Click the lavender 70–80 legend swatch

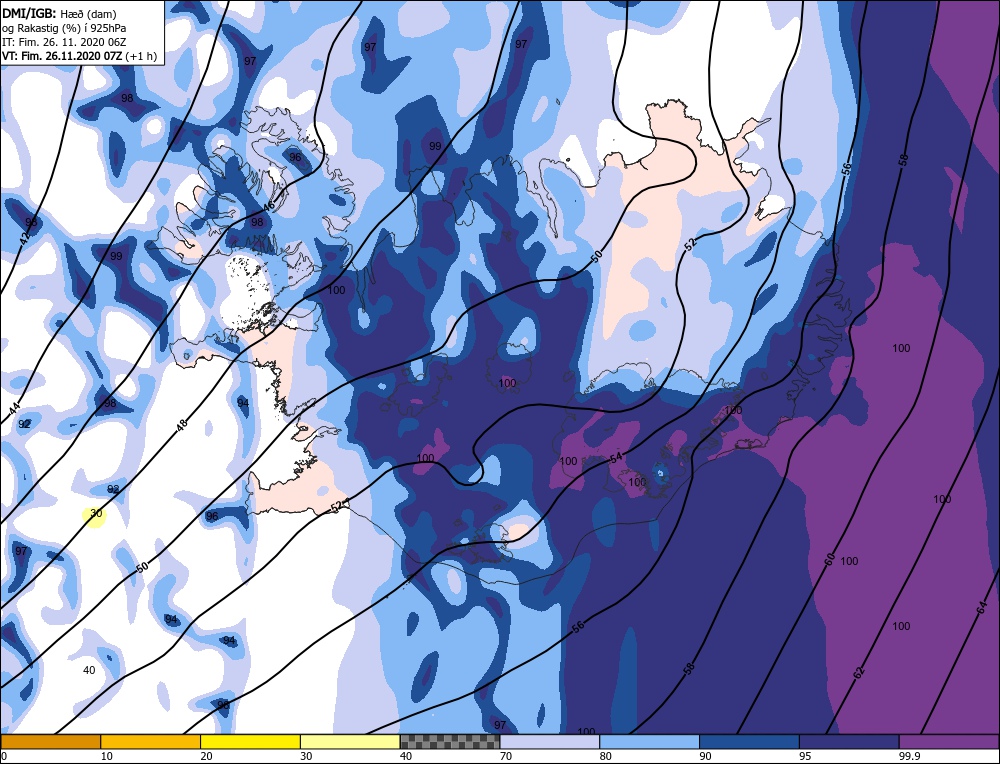550,741
